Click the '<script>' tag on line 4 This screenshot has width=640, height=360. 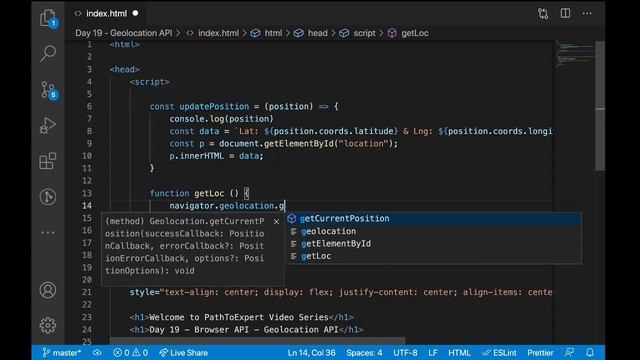click(x=149, y=82)
